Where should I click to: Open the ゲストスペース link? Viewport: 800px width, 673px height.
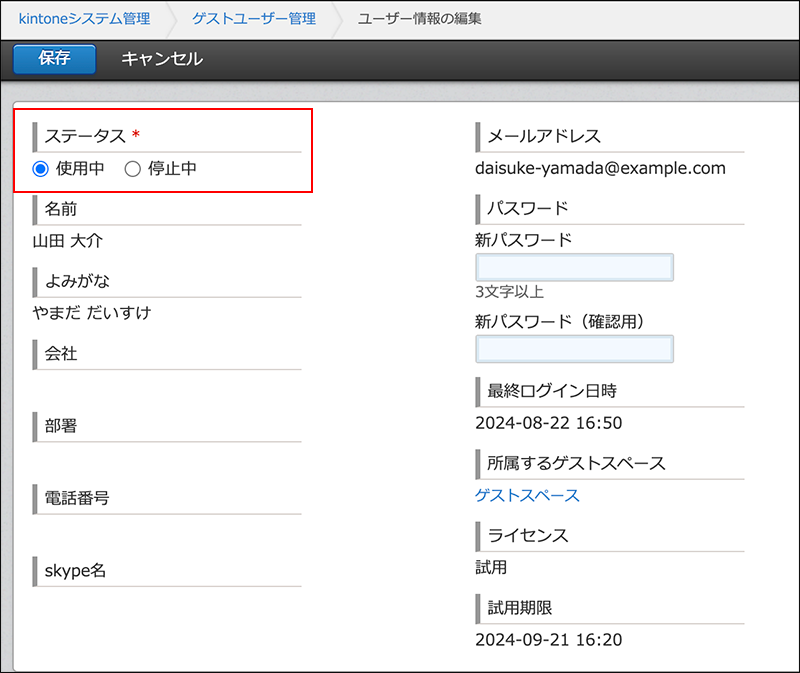(x=528, y=495)
